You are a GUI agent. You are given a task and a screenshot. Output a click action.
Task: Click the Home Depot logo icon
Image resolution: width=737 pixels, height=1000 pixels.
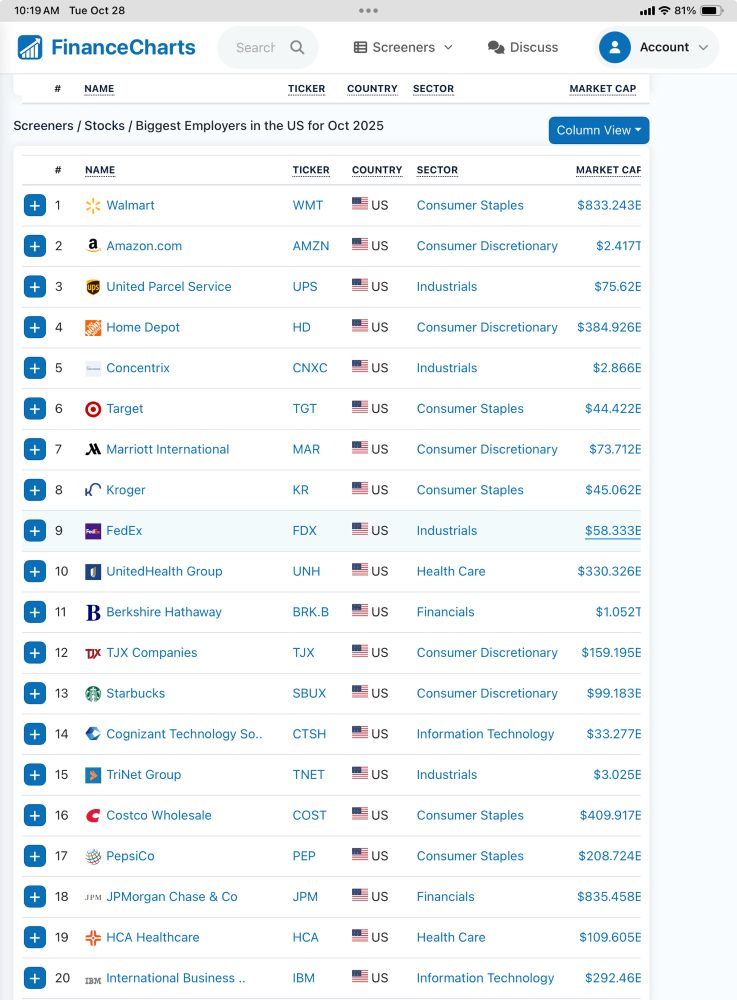click(x=93, y=328)
